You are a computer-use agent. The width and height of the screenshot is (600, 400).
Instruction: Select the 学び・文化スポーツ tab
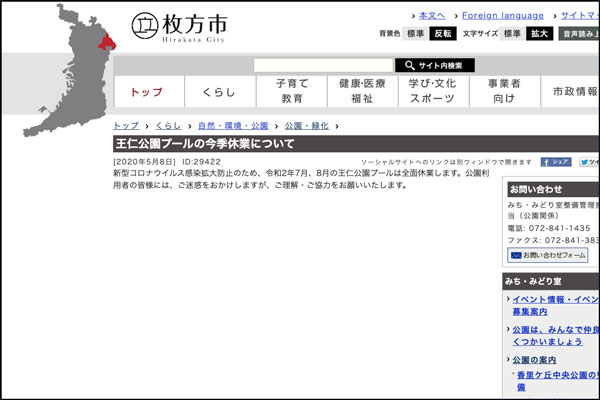[x=433, y=92]
